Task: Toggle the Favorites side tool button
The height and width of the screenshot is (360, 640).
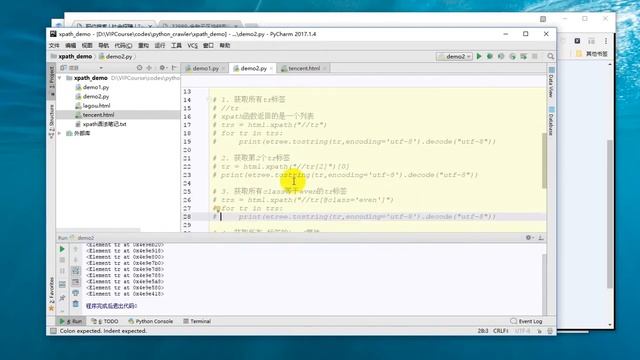Action: [51, 293]
